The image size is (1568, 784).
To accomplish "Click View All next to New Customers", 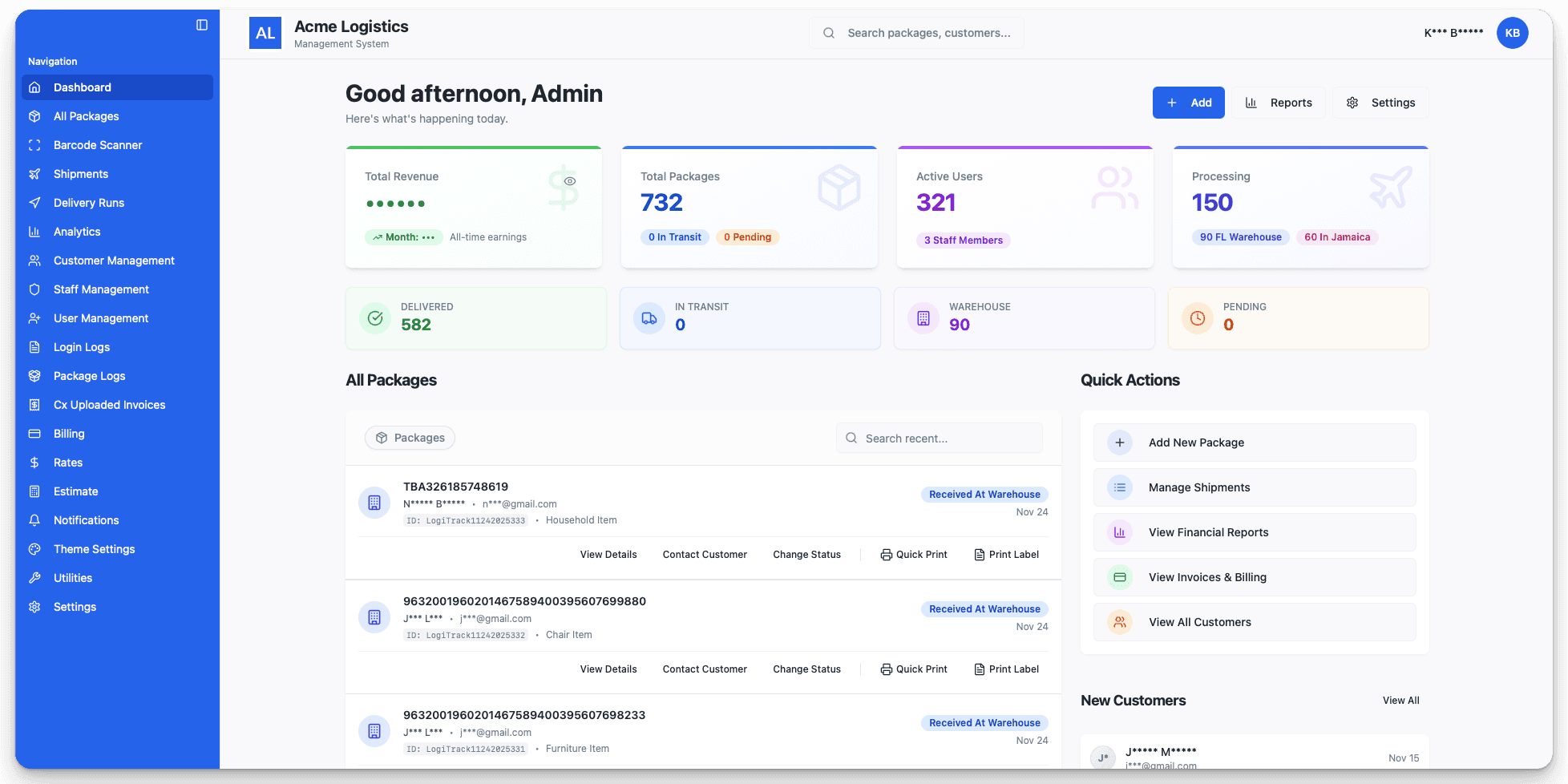I will click(x=1400, y=700).
